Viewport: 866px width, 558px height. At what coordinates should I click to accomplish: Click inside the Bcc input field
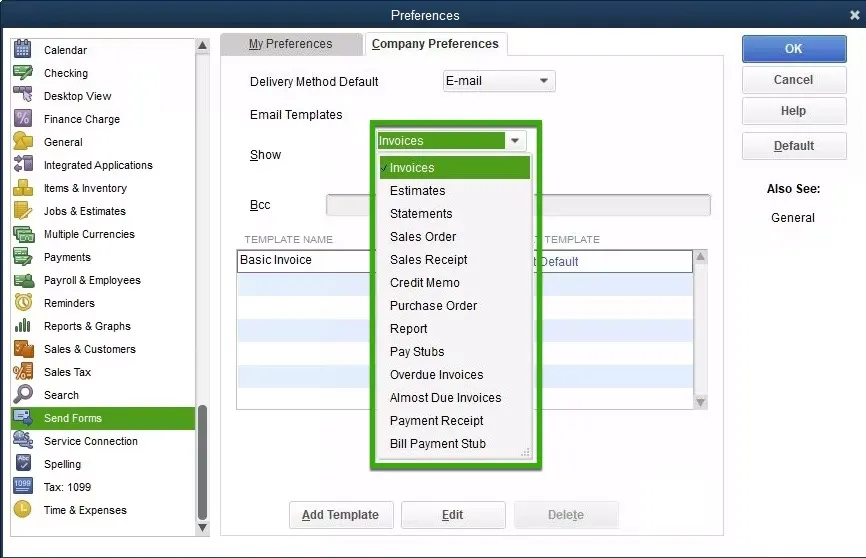tap(518, 205)
